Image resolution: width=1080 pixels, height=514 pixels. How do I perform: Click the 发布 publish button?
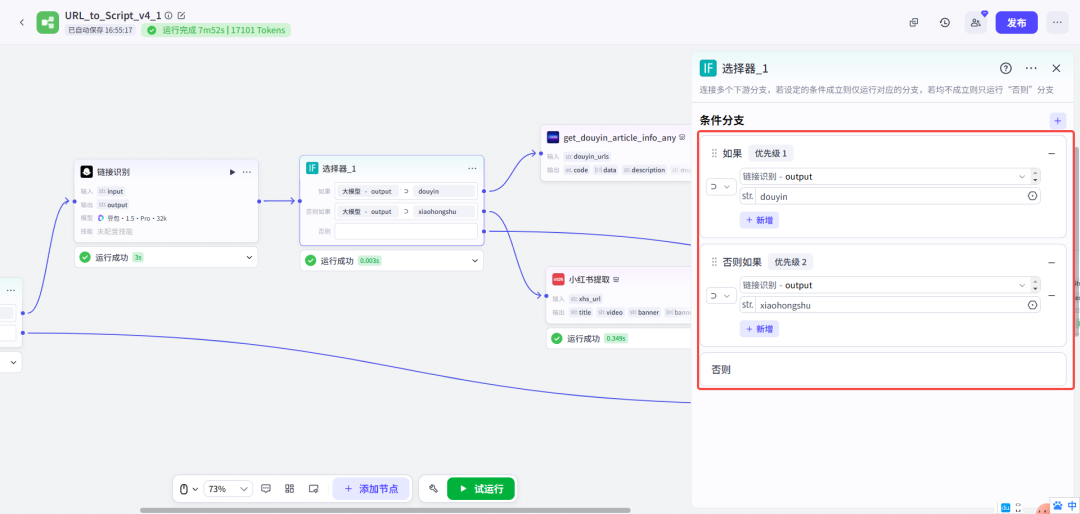[1017, 22]
